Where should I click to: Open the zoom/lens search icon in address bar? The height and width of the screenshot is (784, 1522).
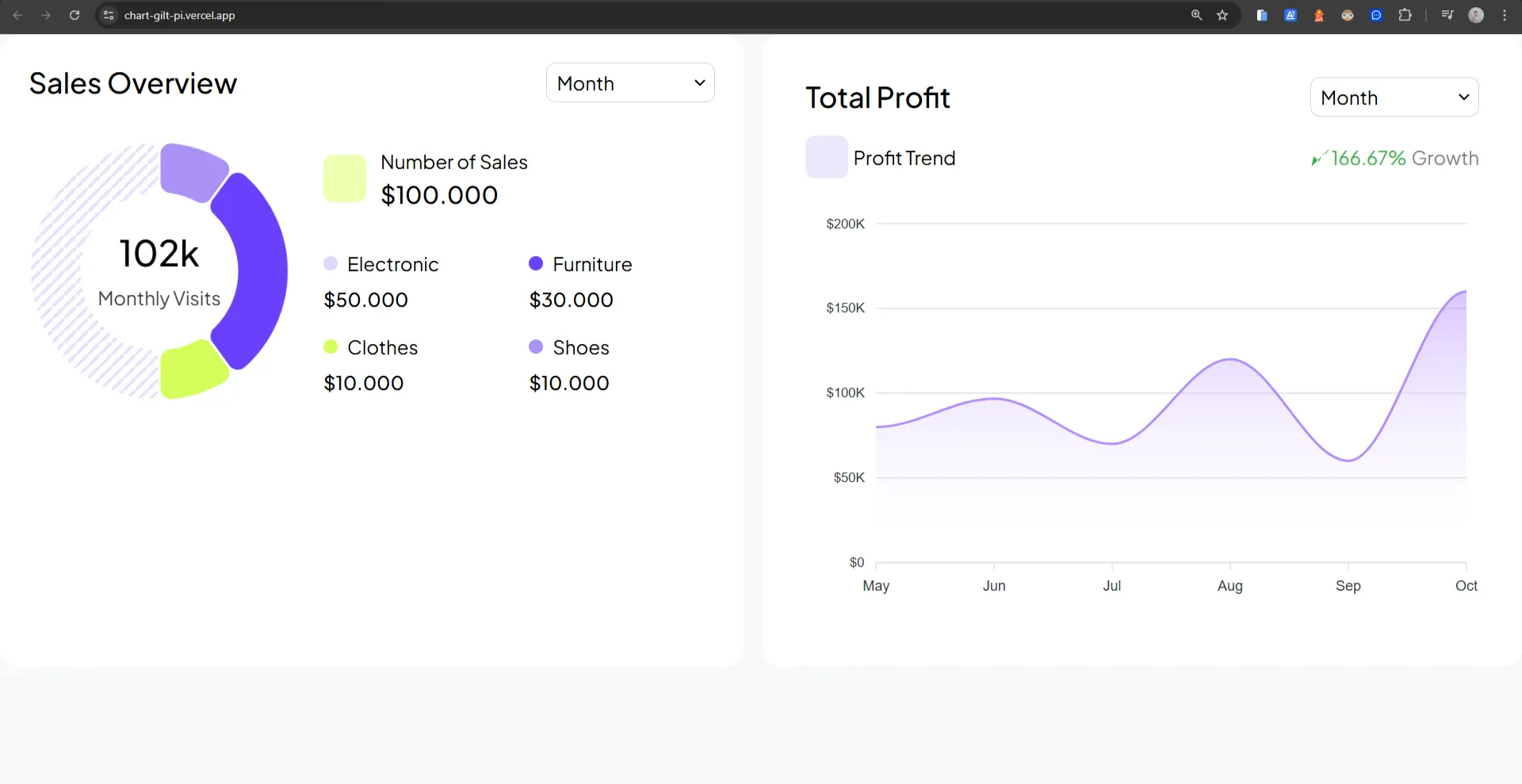pyautogui.click(x=1197, y=15)
